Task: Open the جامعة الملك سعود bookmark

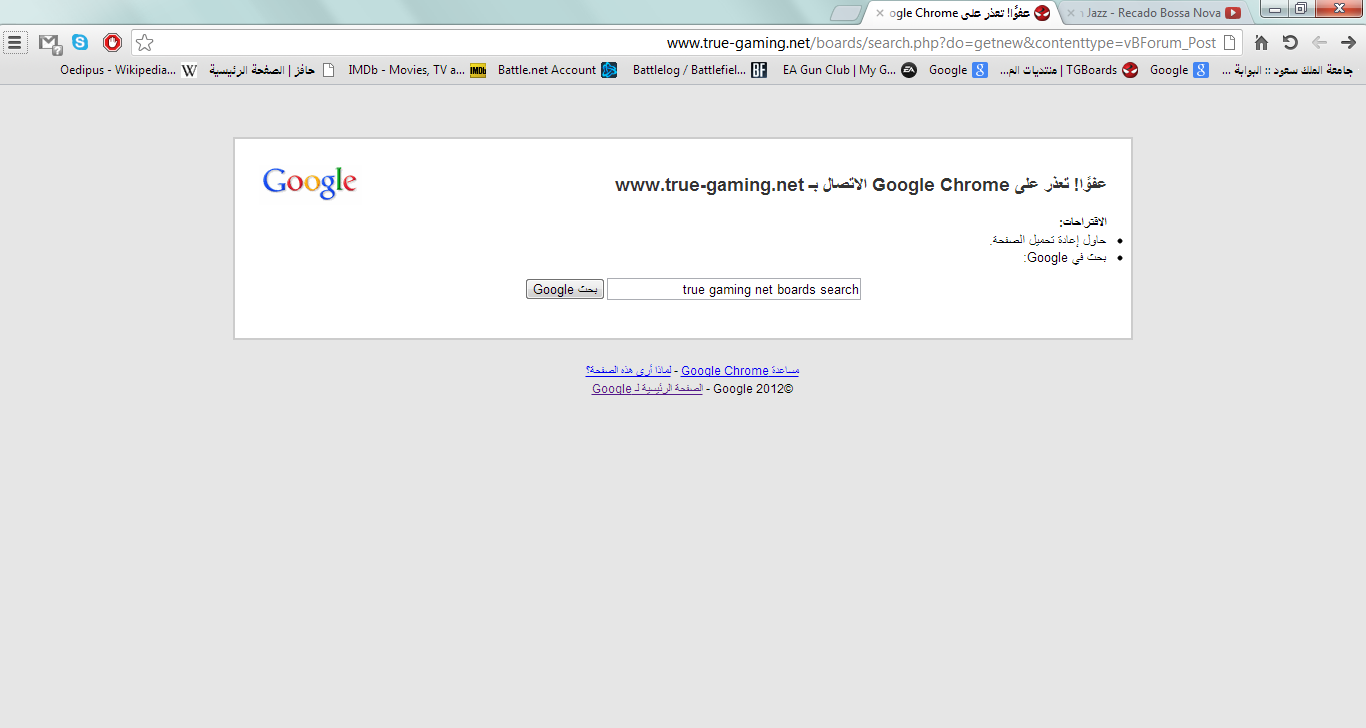Action: [1288, 70]
